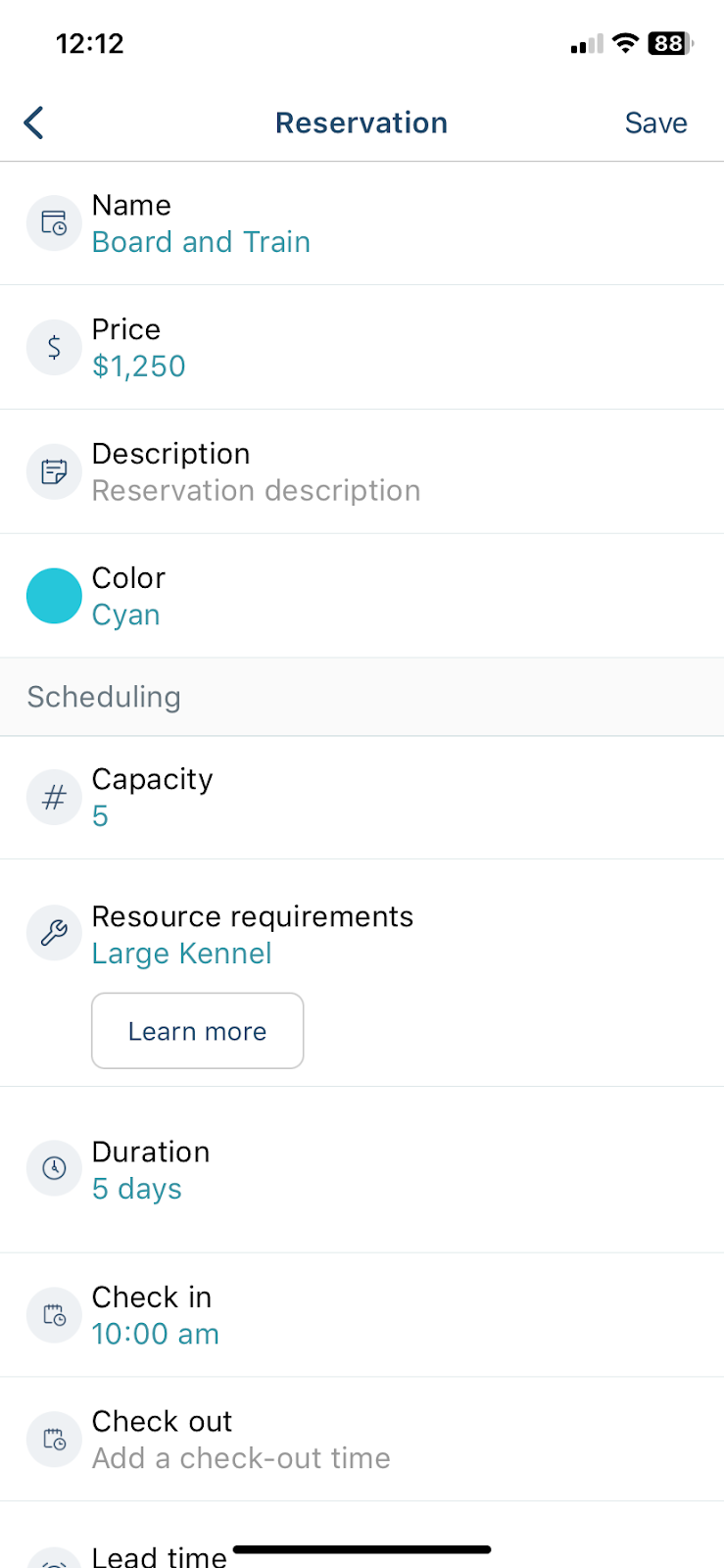Open the Large Kennel resource selection
Screen dimensions: 724x1568
point(182,954)
